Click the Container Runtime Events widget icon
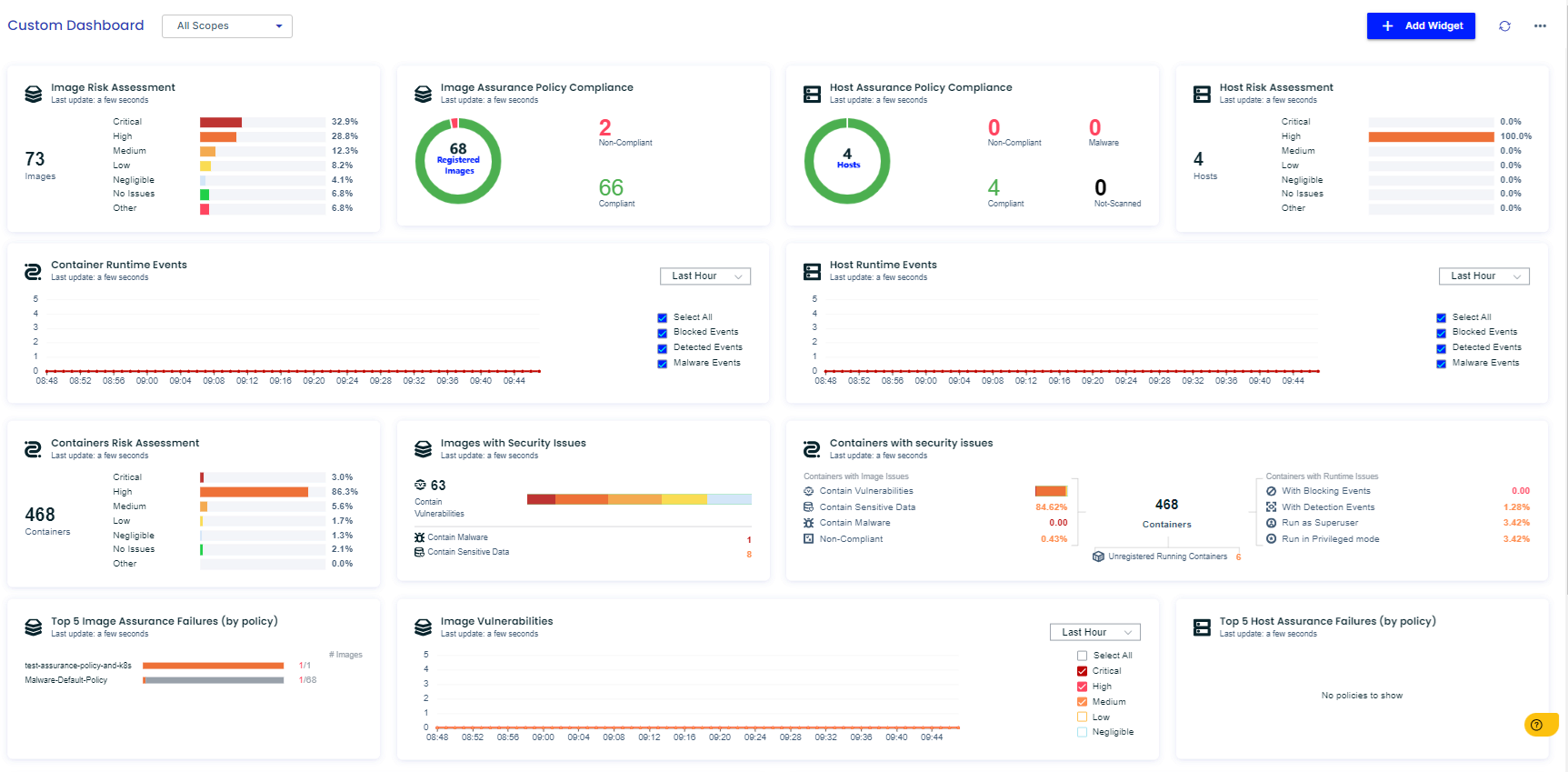The width and height of the screenshot is (1568, 772). (34, 271)
